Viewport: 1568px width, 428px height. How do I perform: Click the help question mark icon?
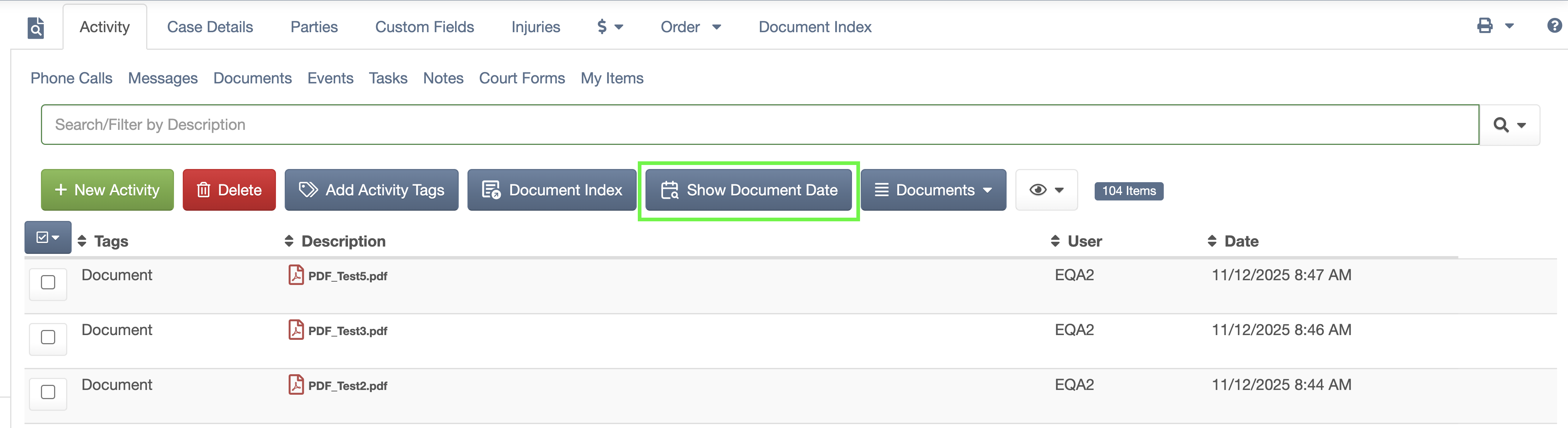1554,26
